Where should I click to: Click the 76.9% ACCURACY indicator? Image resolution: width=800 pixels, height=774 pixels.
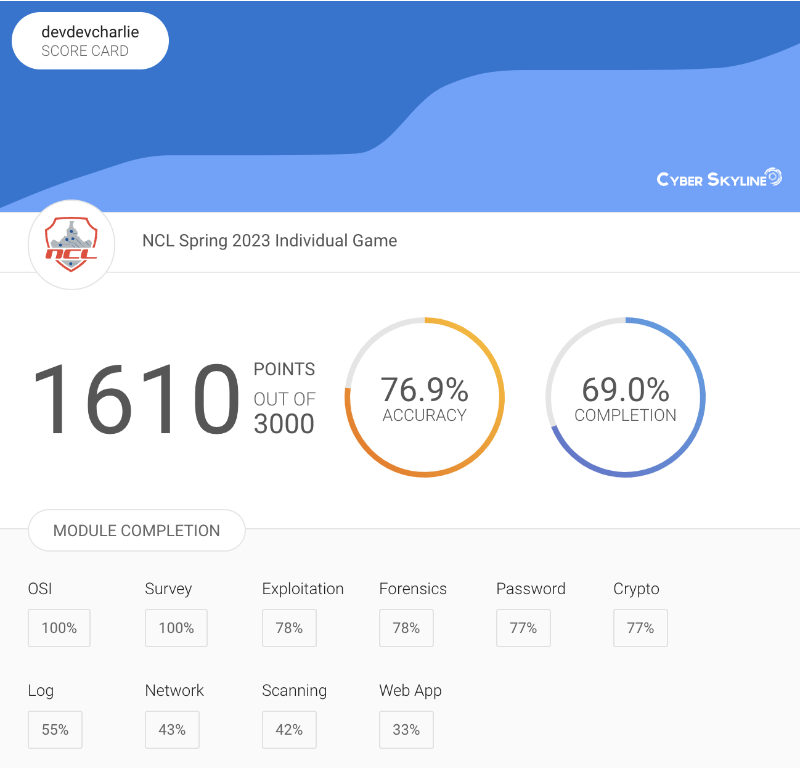[x=424, y=396]
